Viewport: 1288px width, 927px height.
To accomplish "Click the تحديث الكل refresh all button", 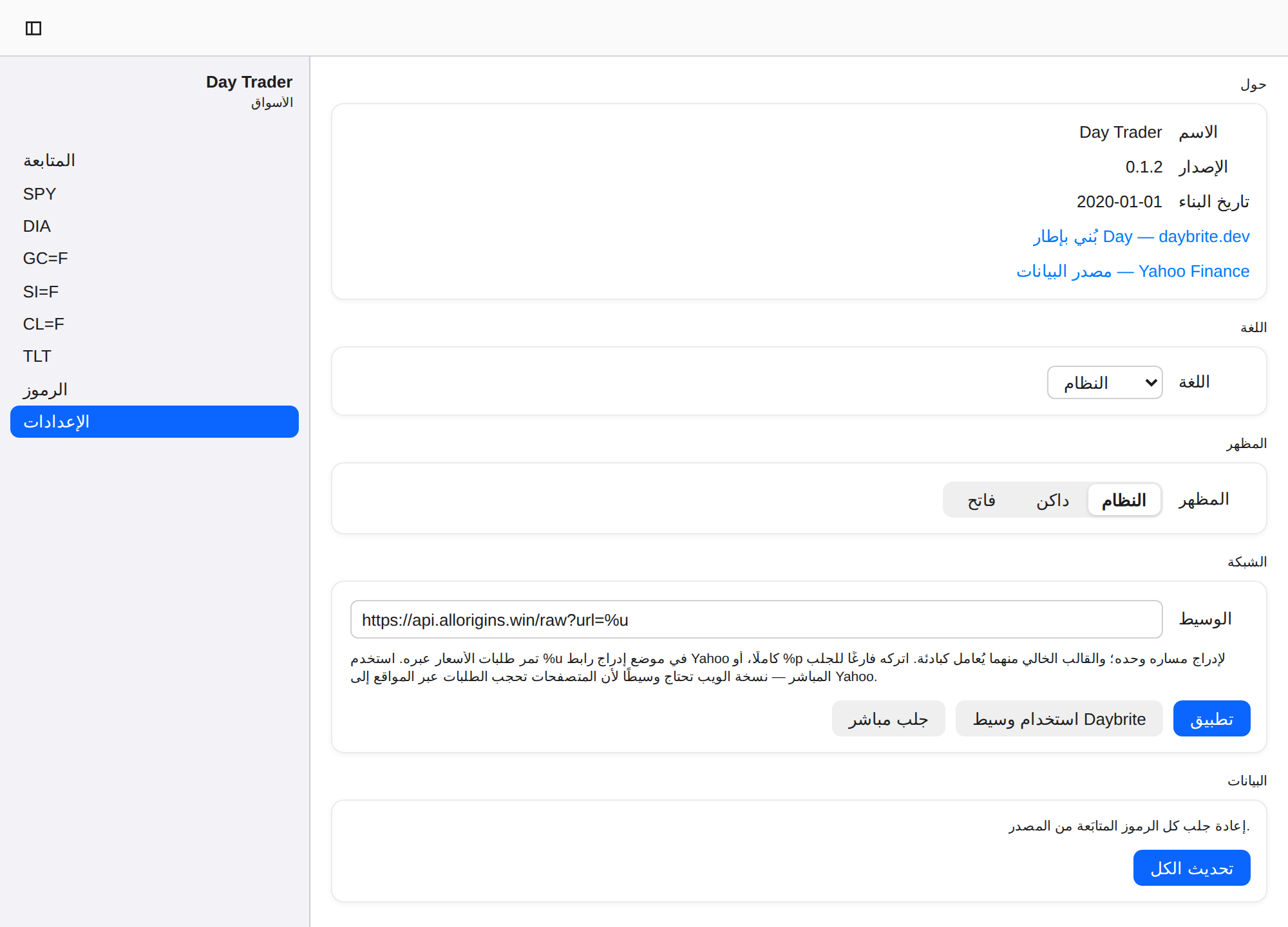I will (1192, 868).
